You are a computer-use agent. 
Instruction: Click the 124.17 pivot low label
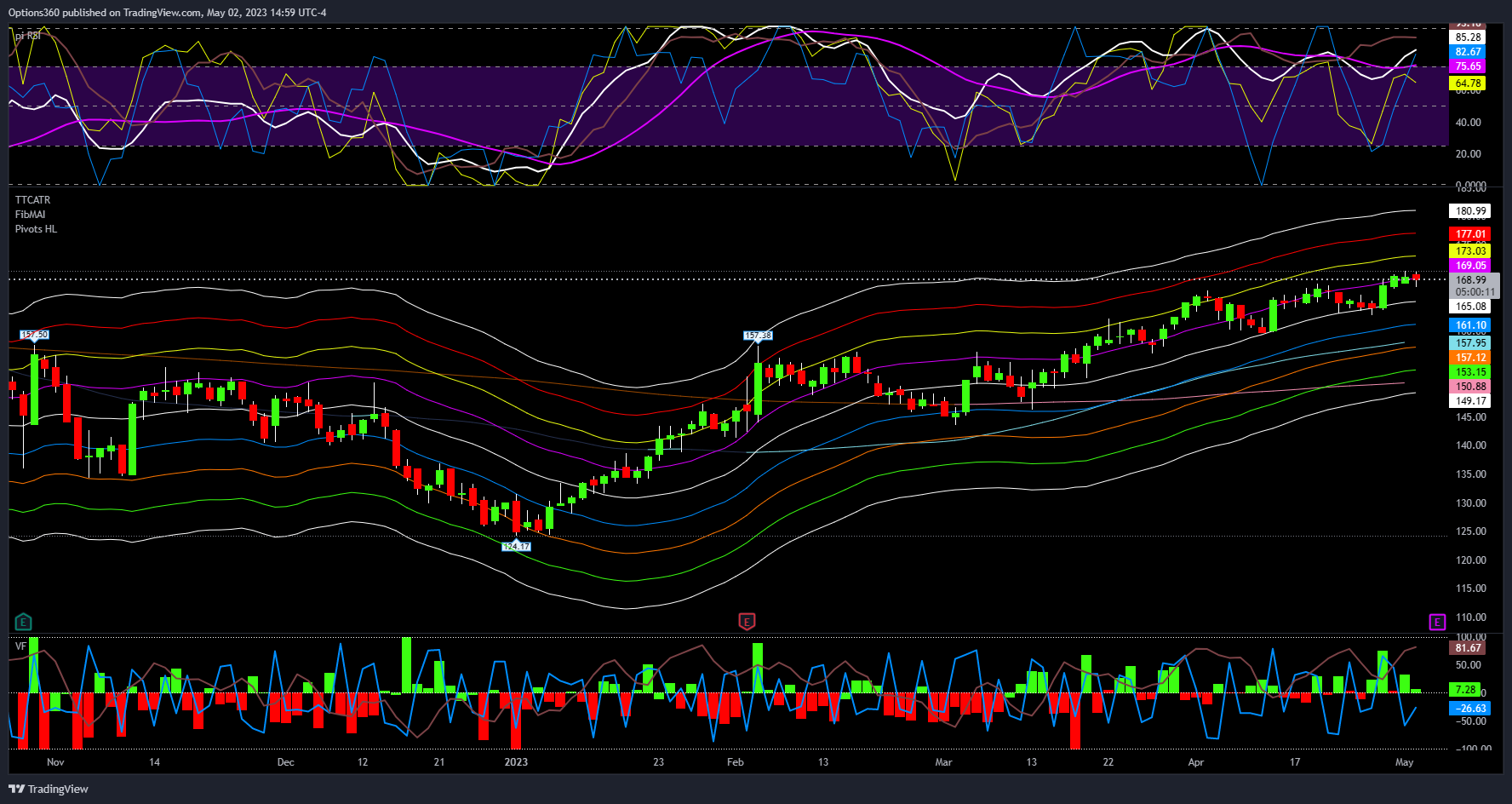click(516, 546)
